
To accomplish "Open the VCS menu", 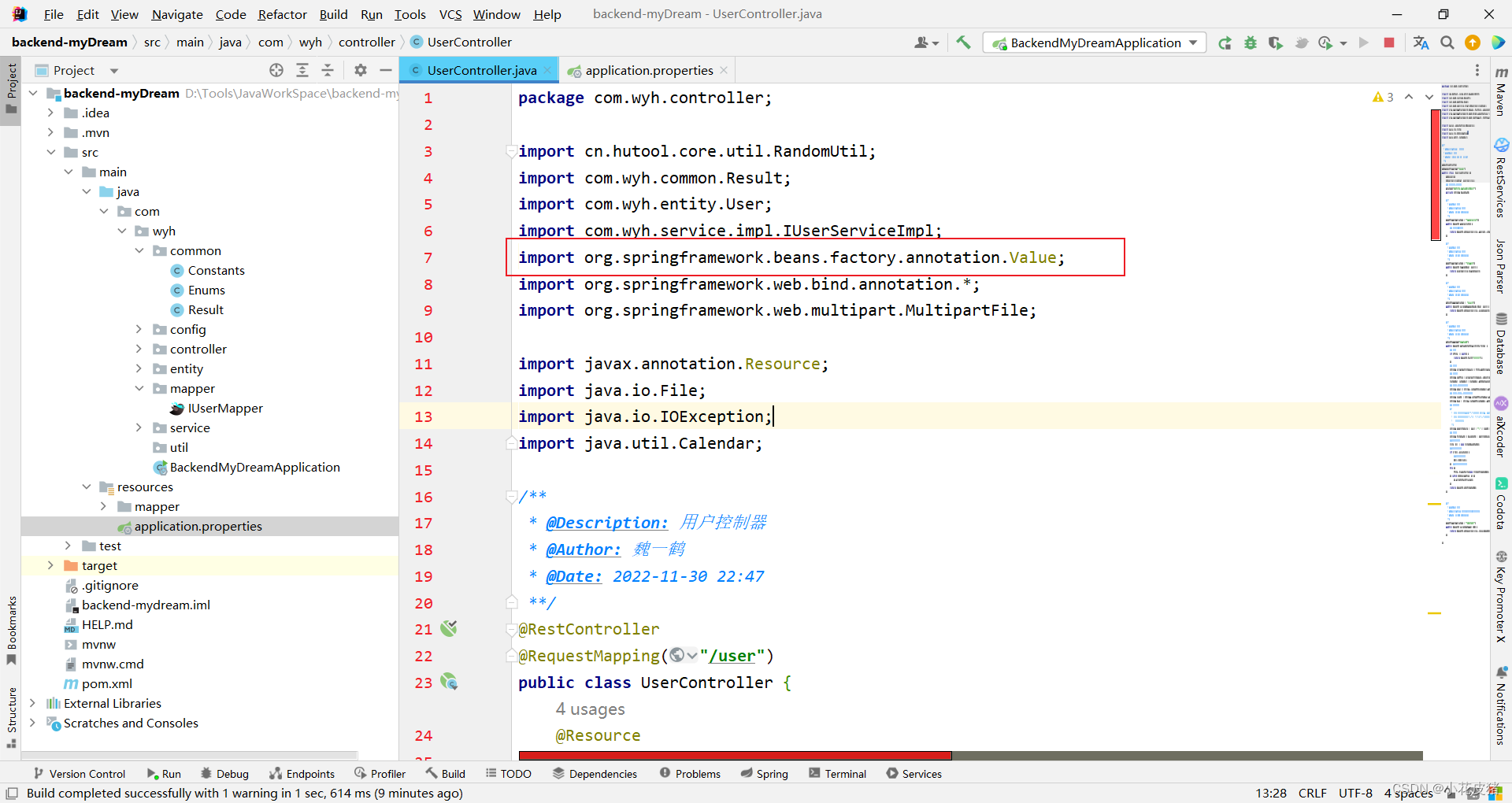I will 450,14.
